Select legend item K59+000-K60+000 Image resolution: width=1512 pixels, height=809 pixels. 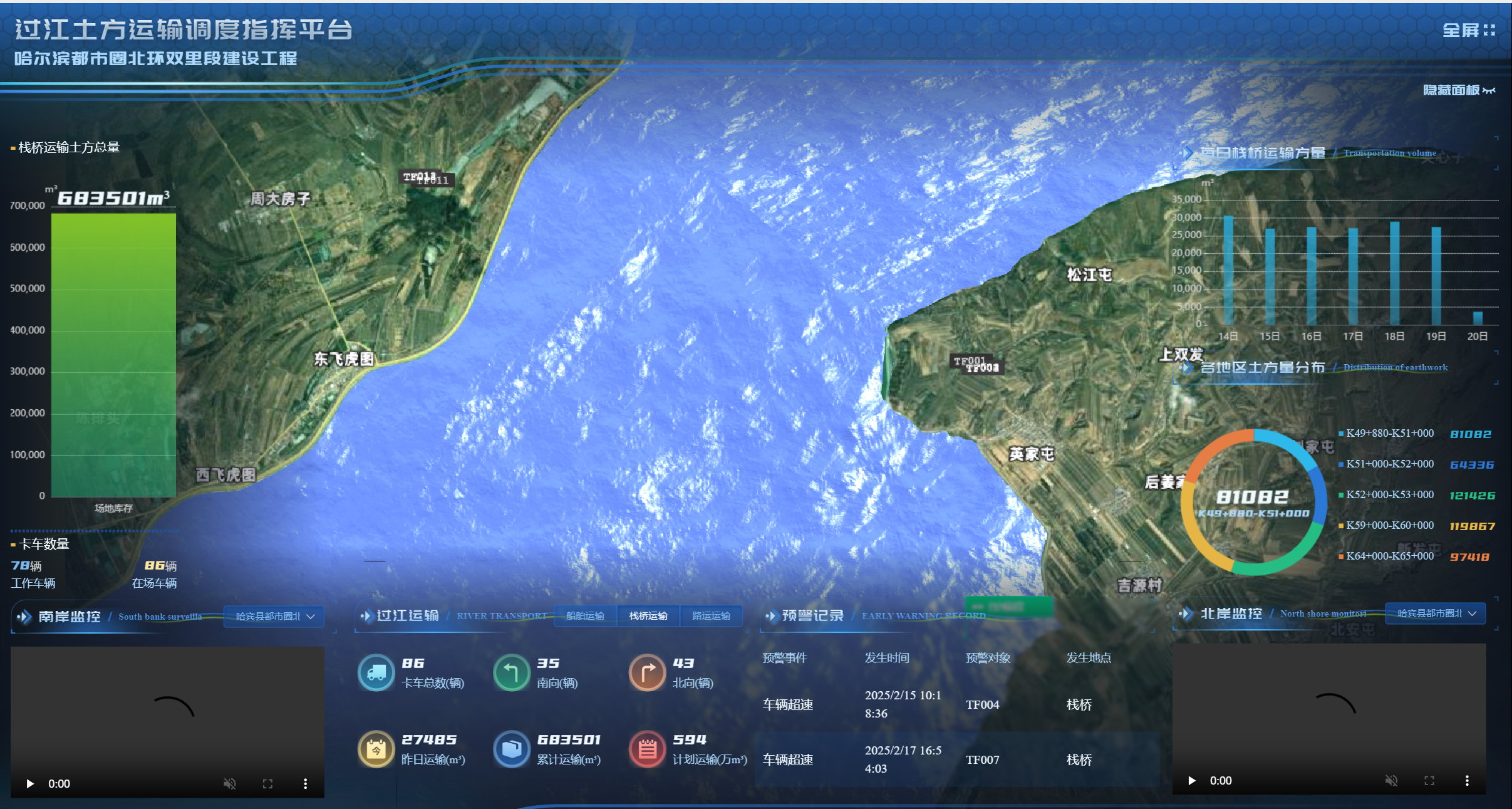pos(1385,525)
